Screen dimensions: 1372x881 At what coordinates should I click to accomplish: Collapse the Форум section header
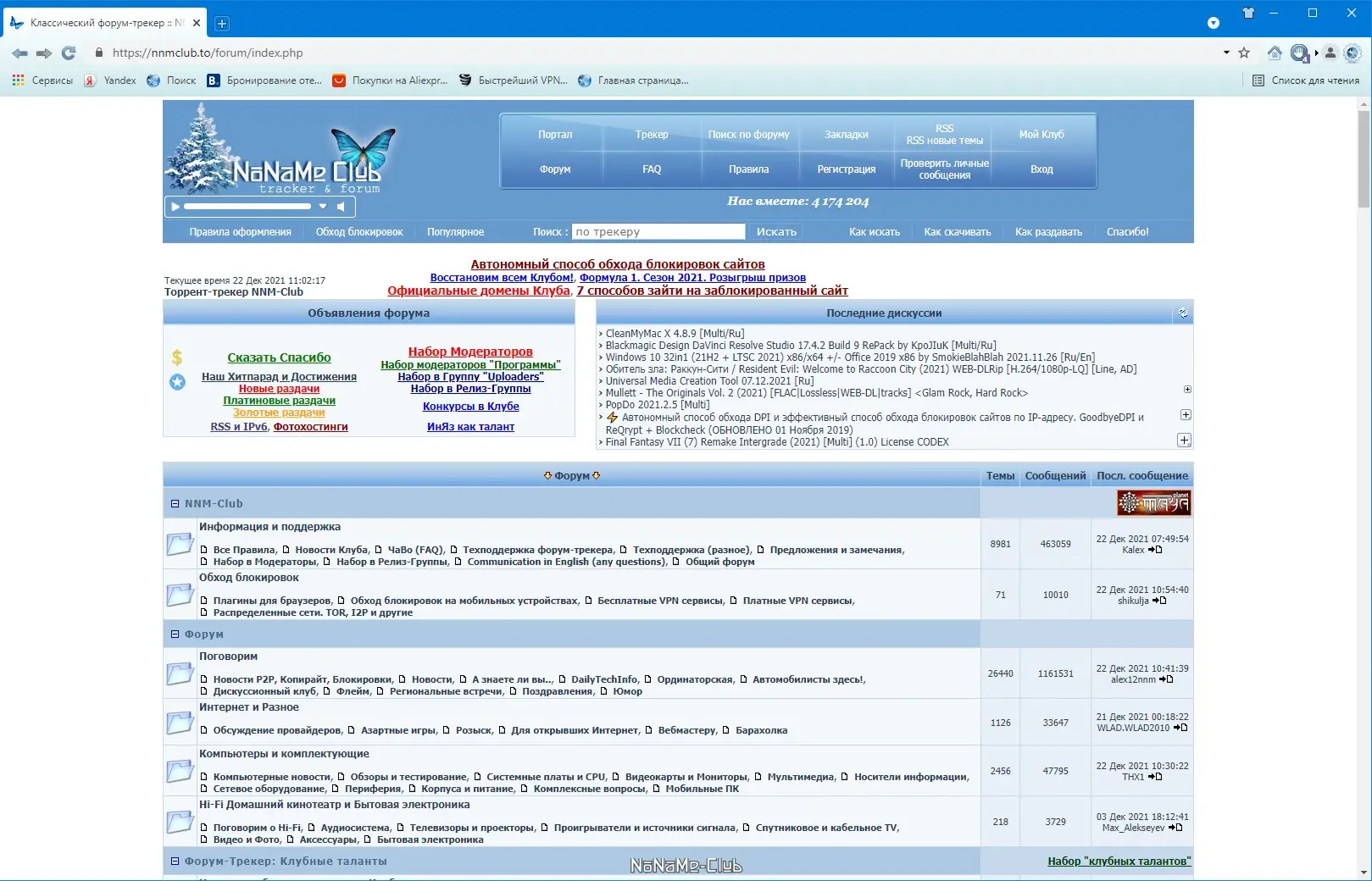pos(174,633)
